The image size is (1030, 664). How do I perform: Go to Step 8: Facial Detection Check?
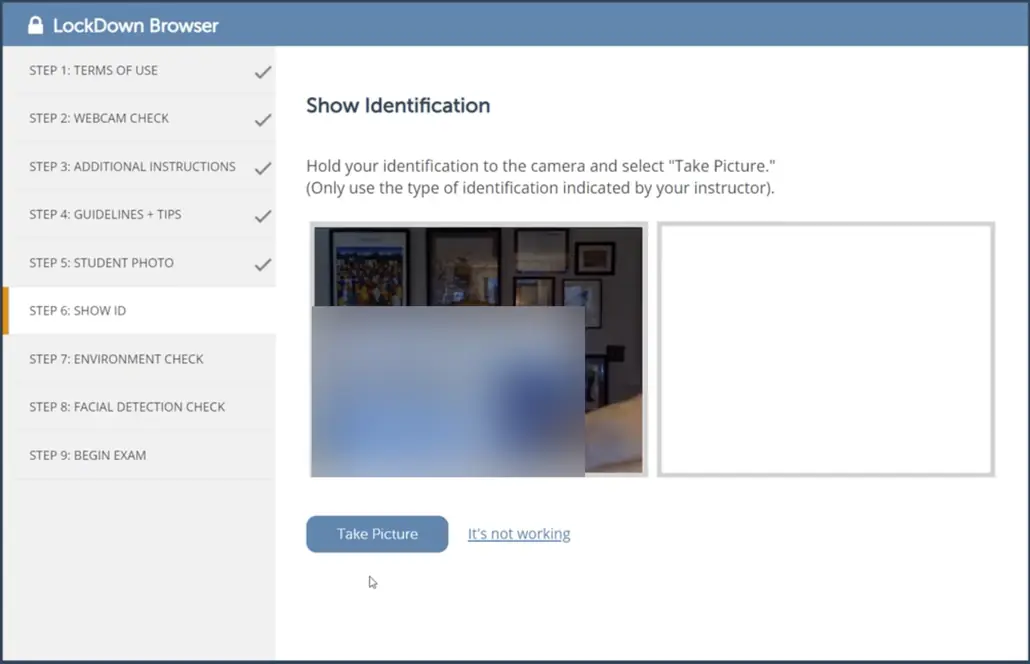[139, 407]
